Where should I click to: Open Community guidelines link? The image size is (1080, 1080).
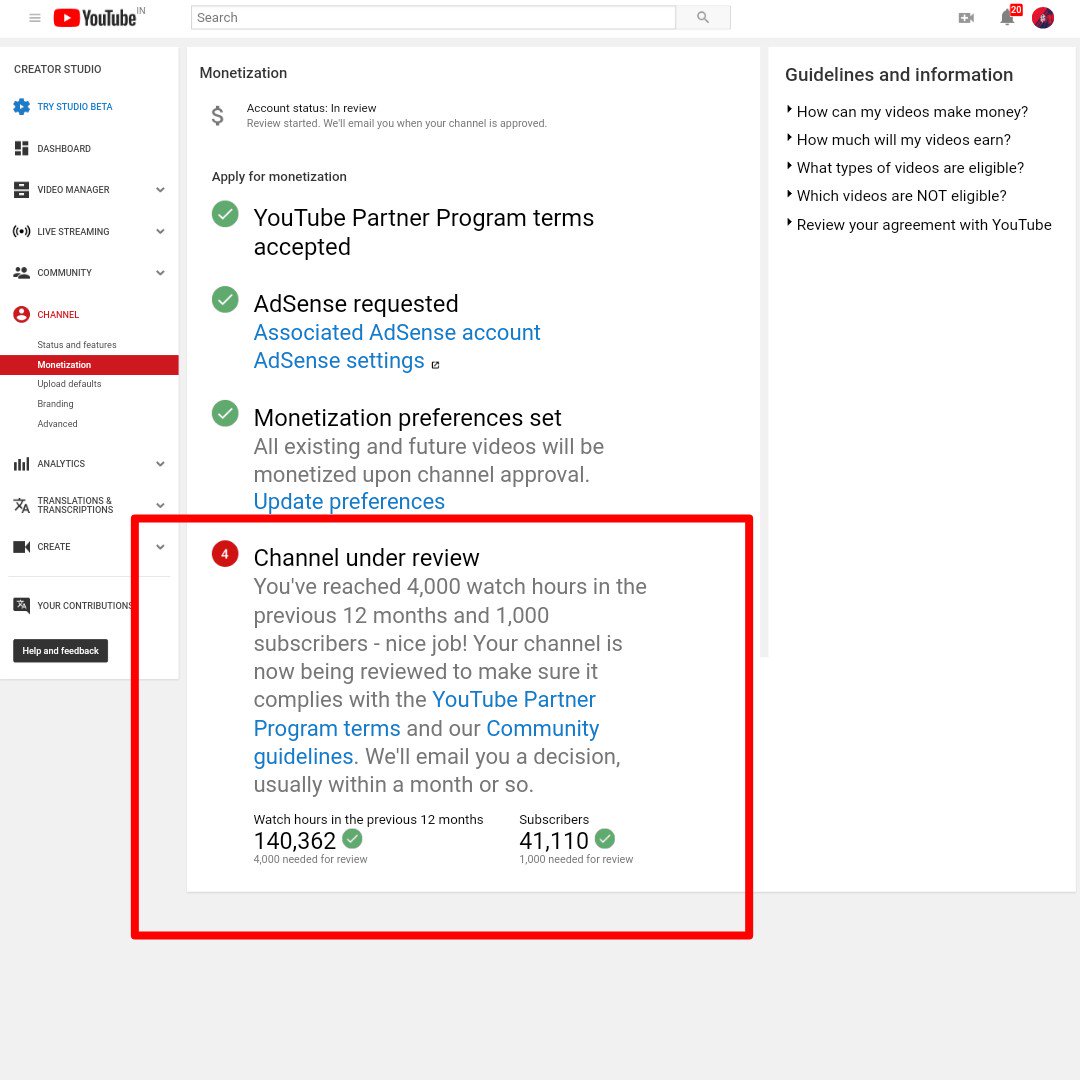coord(542,728)
